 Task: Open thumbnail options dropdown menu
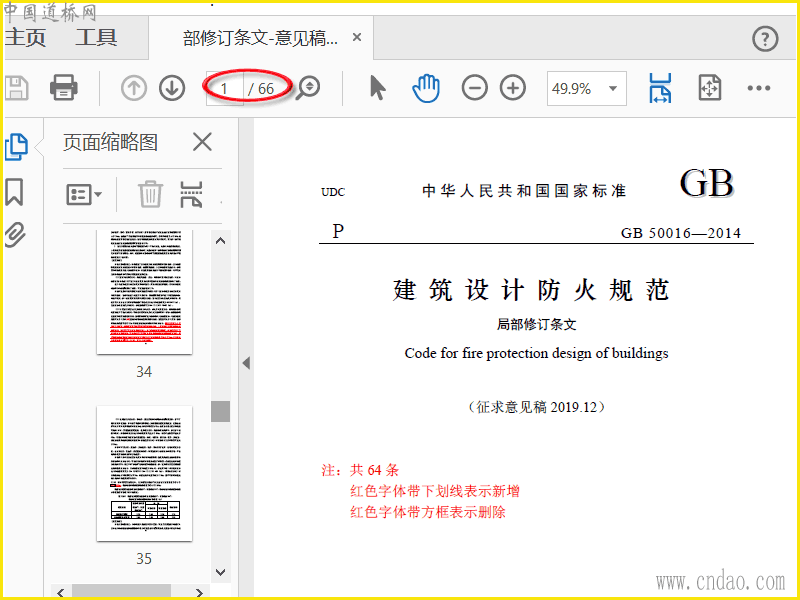[84, 194]
